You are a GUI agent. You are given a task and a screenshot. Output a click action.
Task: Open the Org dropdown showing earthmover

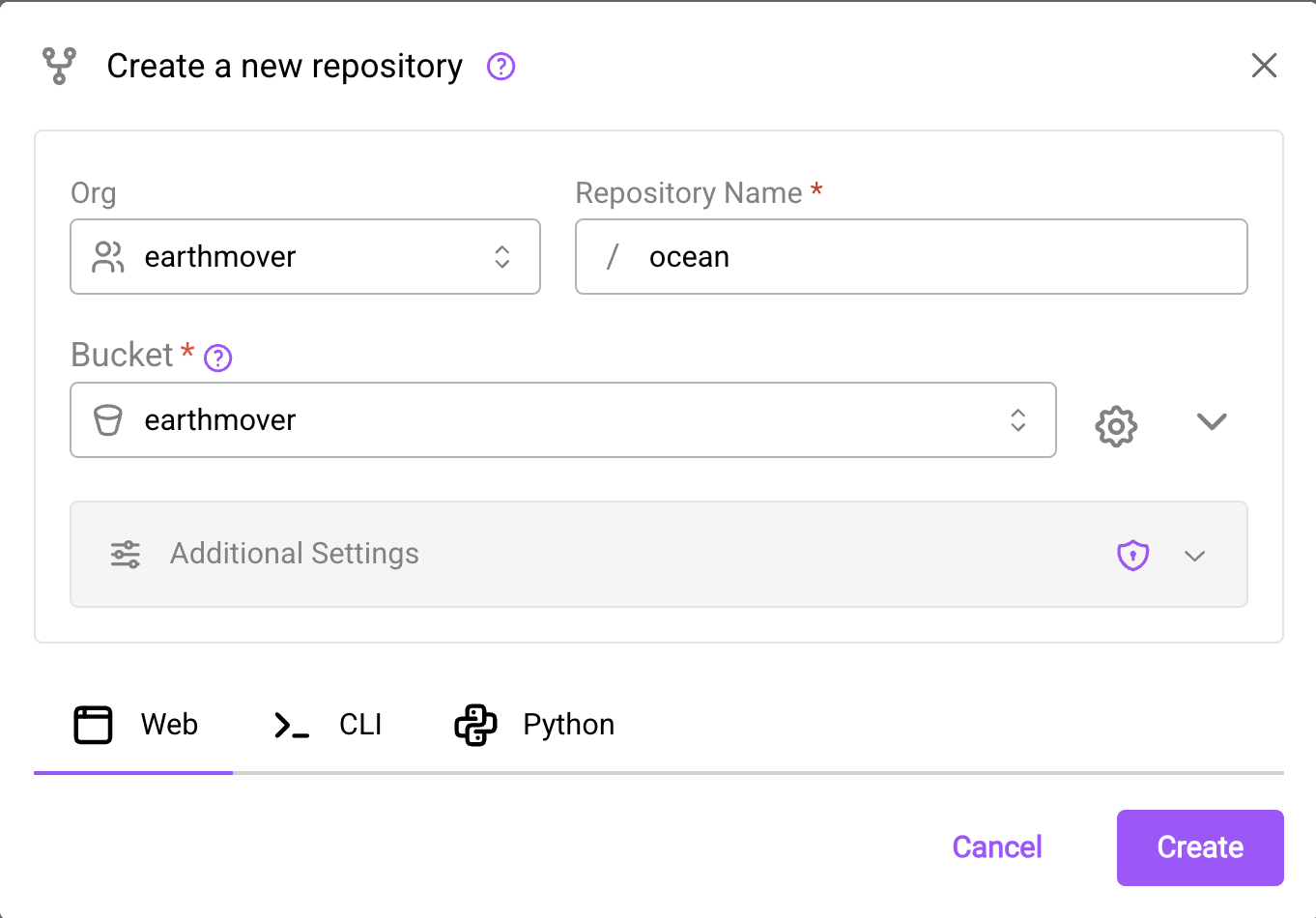(x=304, y=257)
